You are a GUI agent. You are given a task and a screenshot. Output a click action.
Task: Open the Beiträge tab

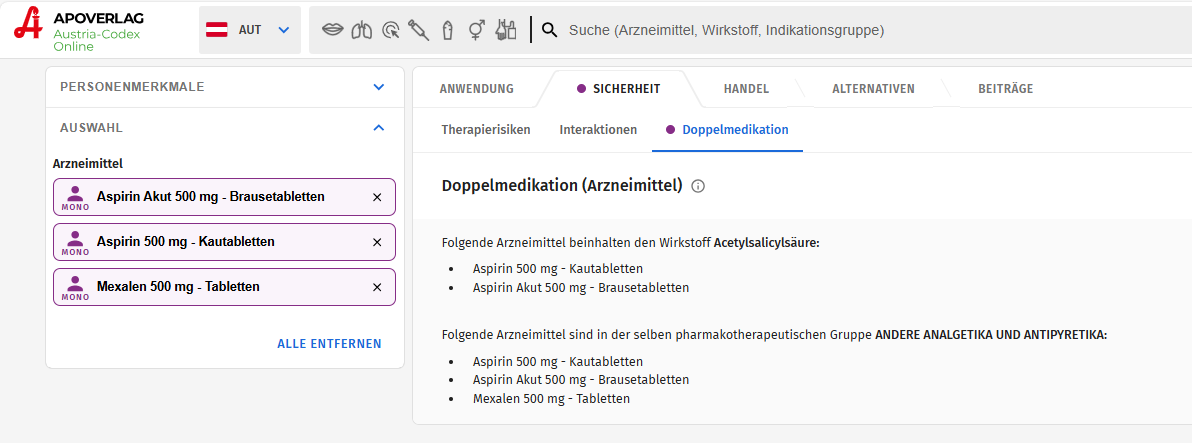pos(1006,89)
